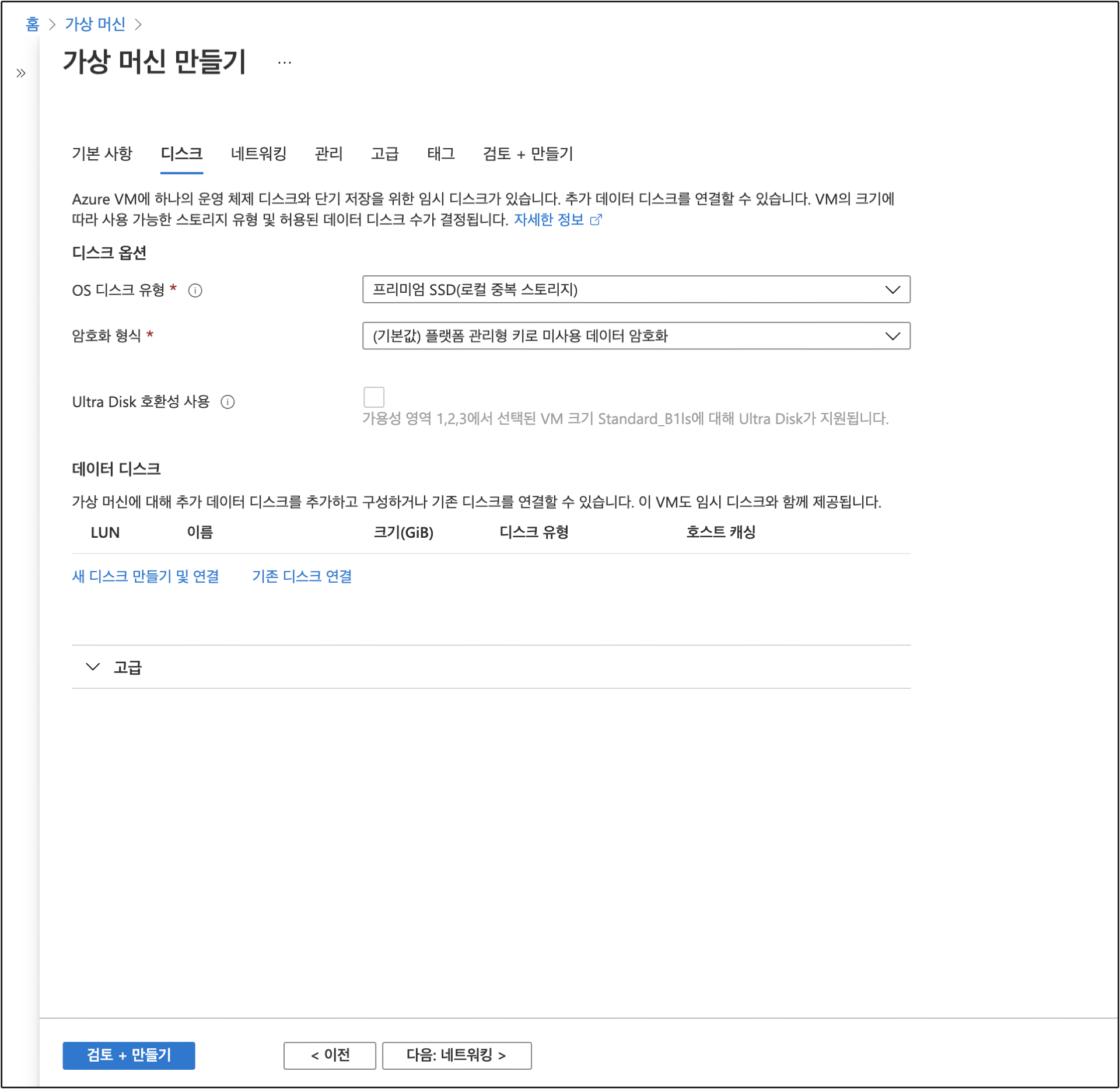Open the ellipsis menu beside 가상 머신 만들기

pos(284,62)
